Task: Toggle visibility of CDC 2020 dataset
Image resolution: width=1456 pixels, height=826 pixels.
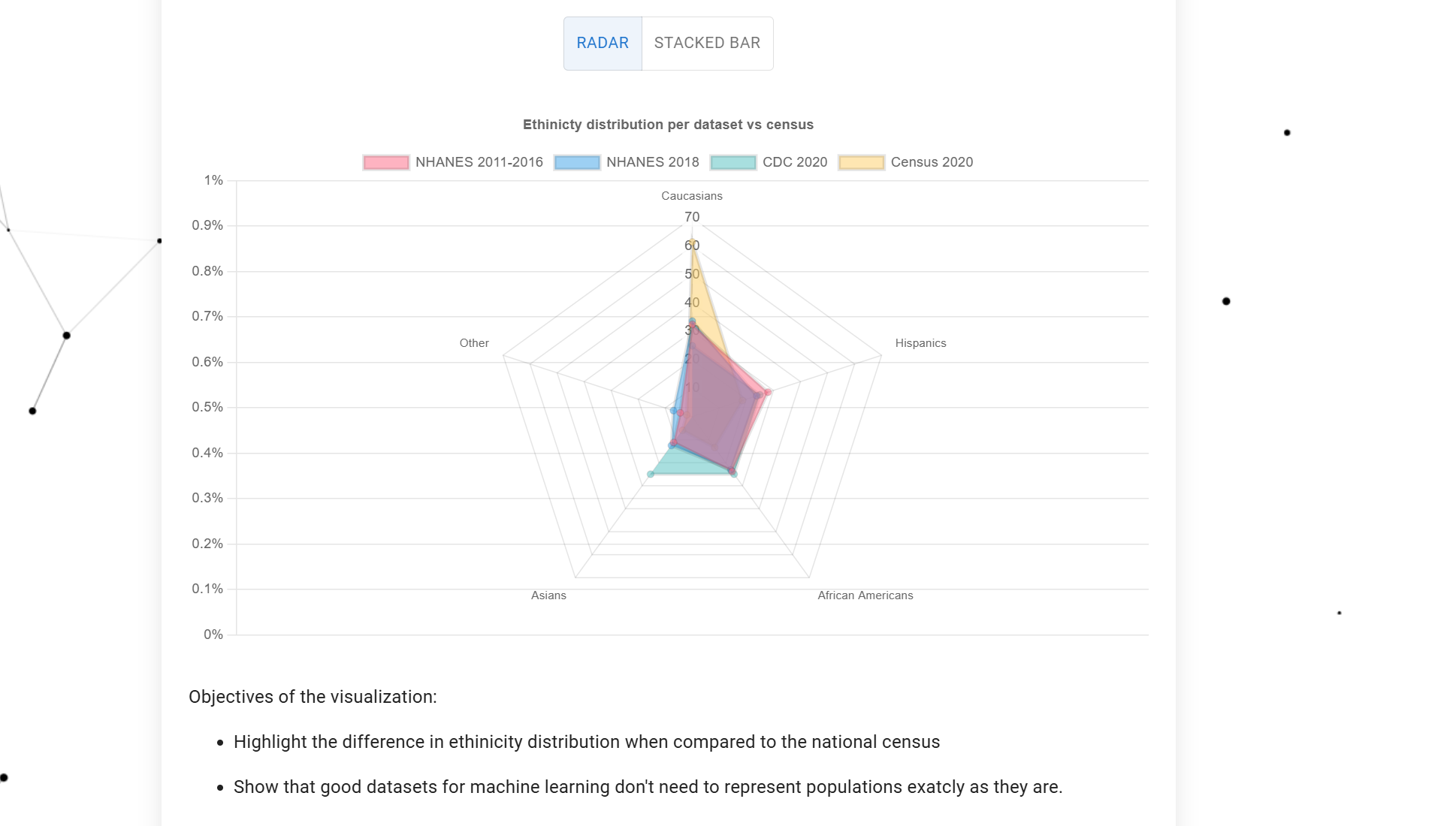Action: tap(795, 162)
